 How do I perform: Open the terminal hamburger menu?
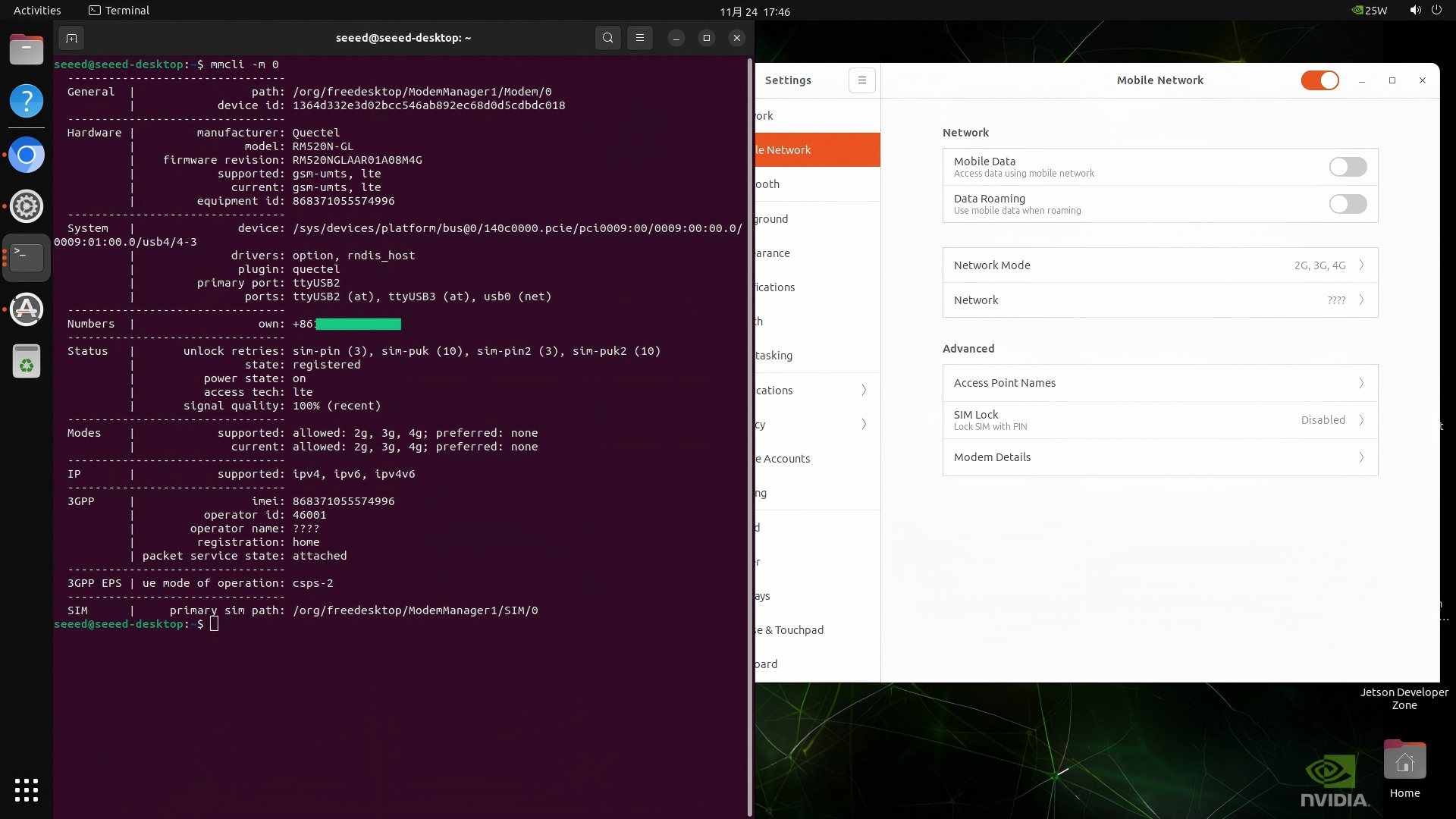click(640, 38)
